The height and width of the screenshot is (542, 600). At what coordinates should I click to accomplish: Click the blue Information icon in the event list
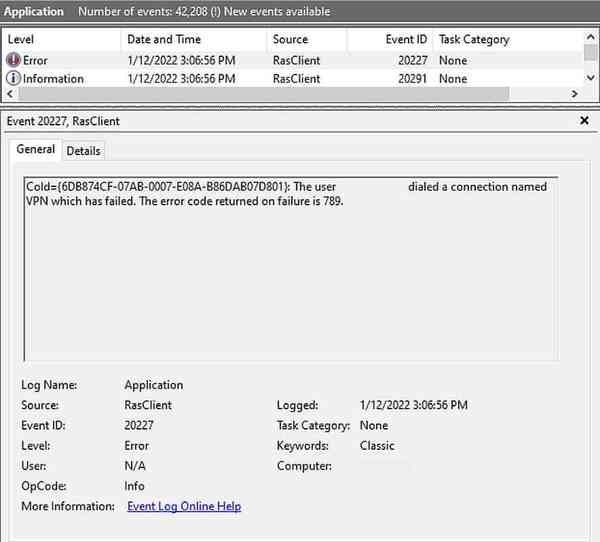[14, 79]
